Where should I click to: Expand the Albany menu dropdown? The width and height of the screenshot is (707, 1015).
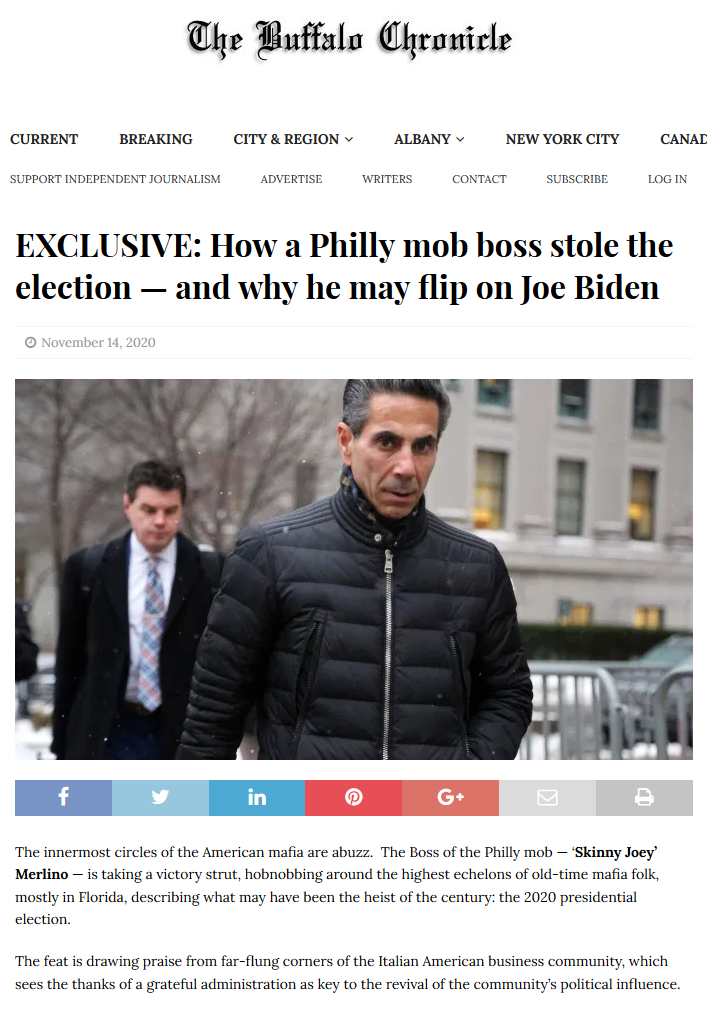point(429,139)
